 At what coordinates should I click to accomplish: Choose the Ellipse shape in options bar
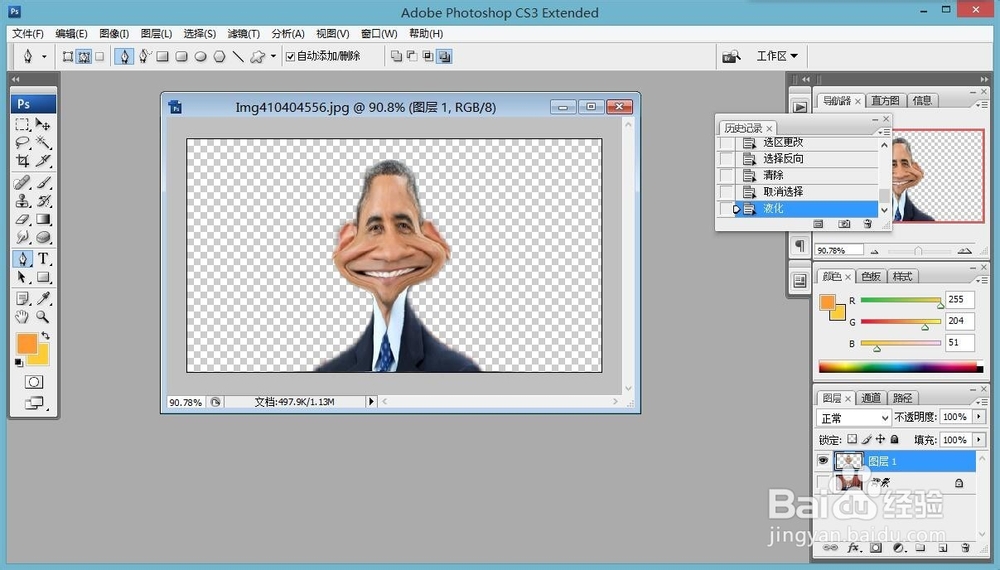(x=200, y=57)
